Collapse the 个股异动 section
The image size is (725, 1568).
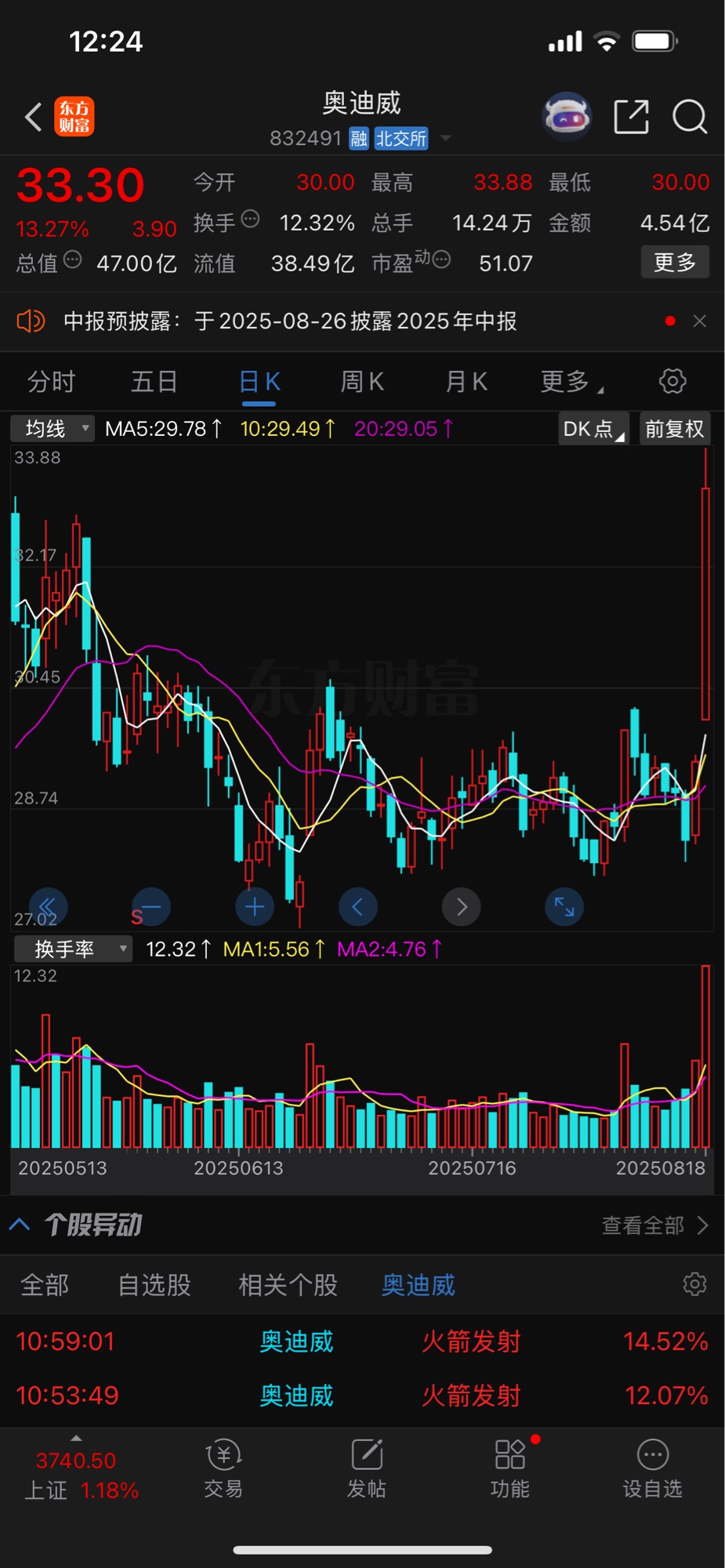pos(20,1225)
